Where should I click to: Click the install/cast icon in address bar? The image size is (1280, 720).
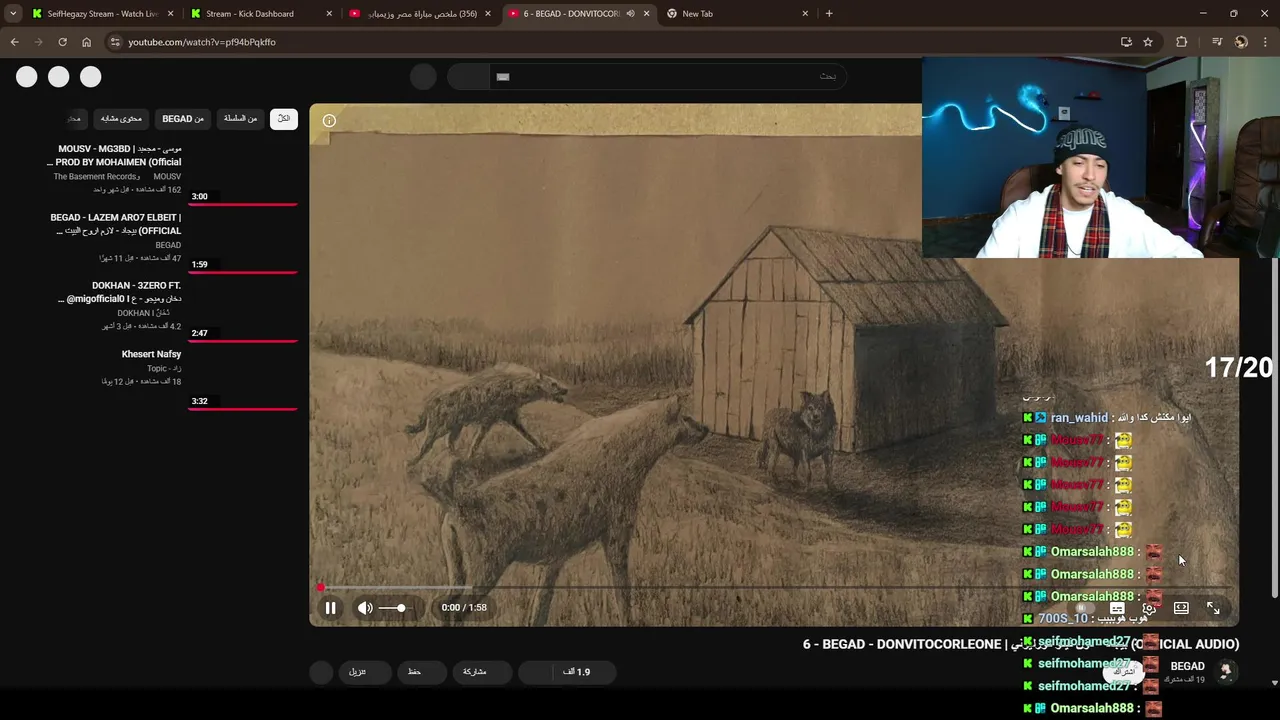1126,42
